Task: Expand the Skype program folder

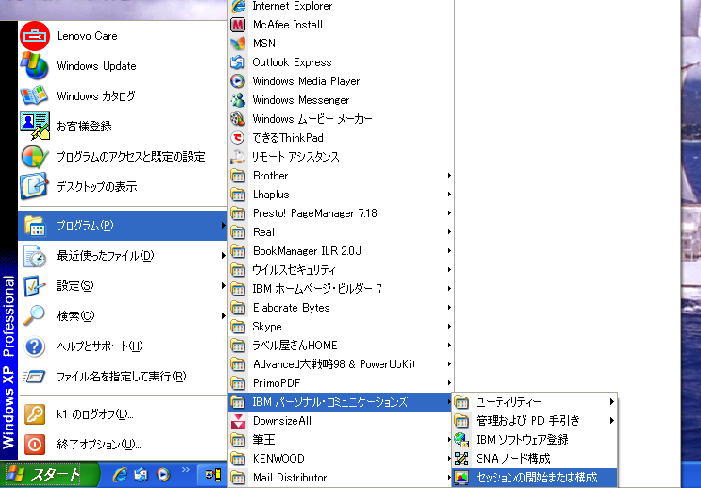Action: click(341, 327)
